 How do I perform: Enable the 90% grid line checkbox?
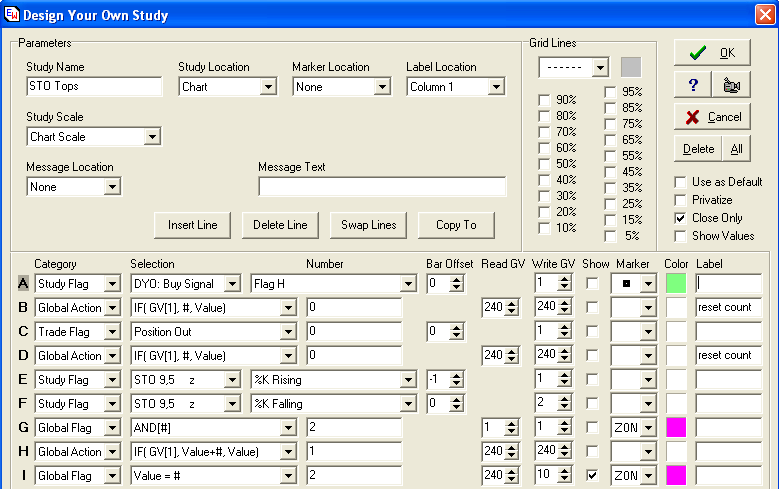click(x=544, y=100)
